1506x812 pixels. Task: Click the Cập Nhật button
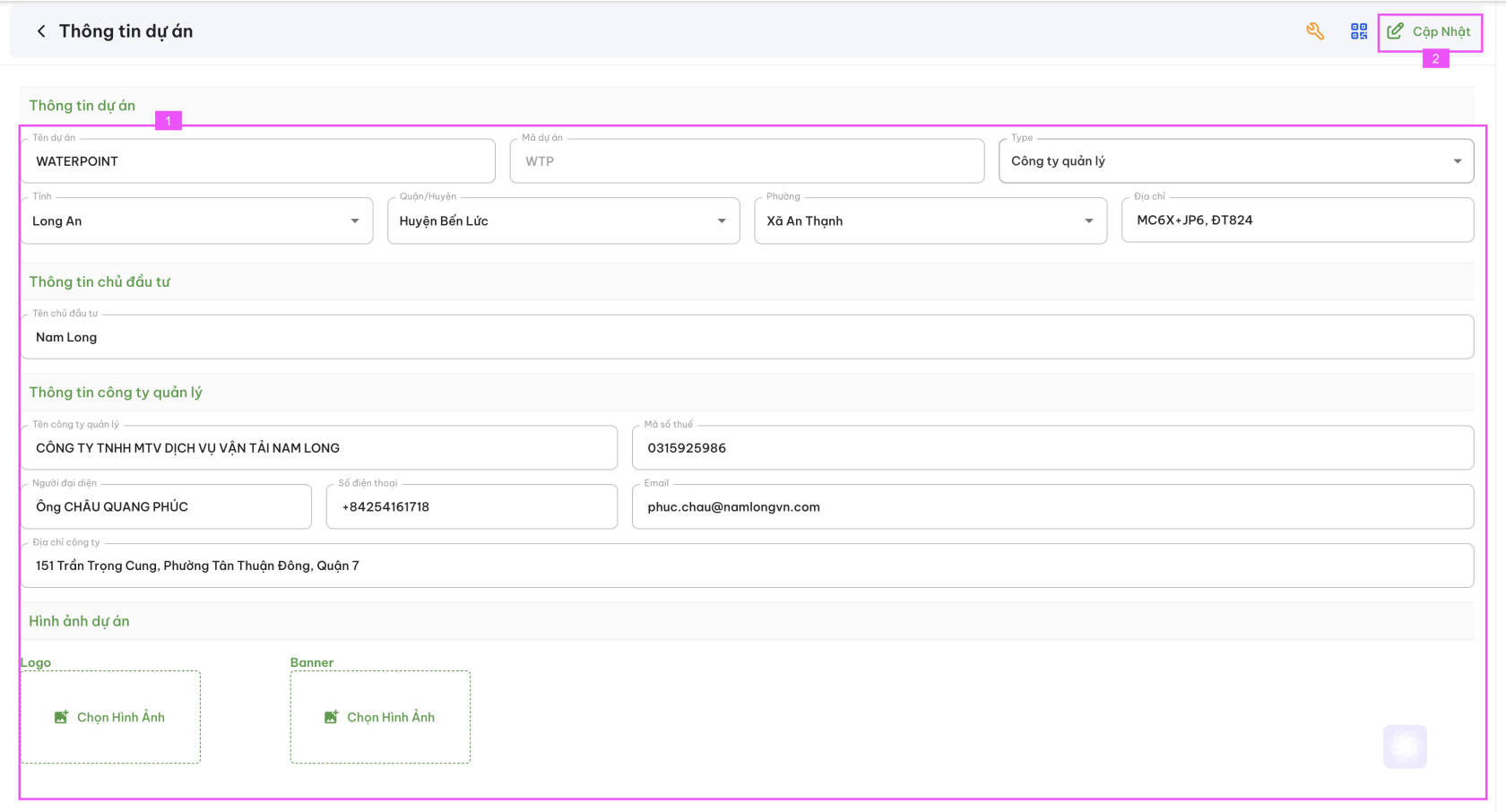click(x=1430, y=32)
